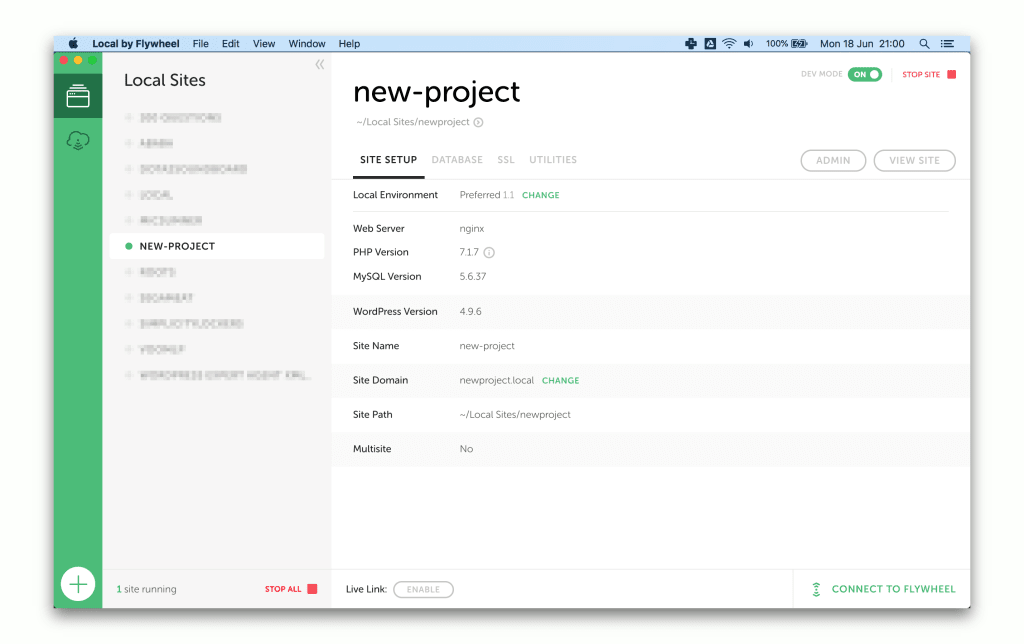This screenshot has width=1024, height=644.
Task: Open the cloud connect sidebar icon
Action: 78,140
